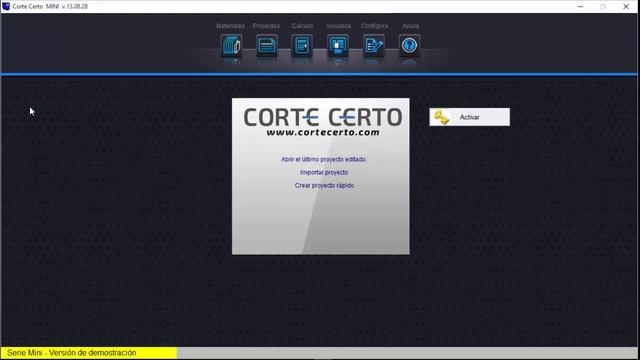Visit the www.cortecerto.com logo text
This screenshot has width=640, height=360.
323,132
